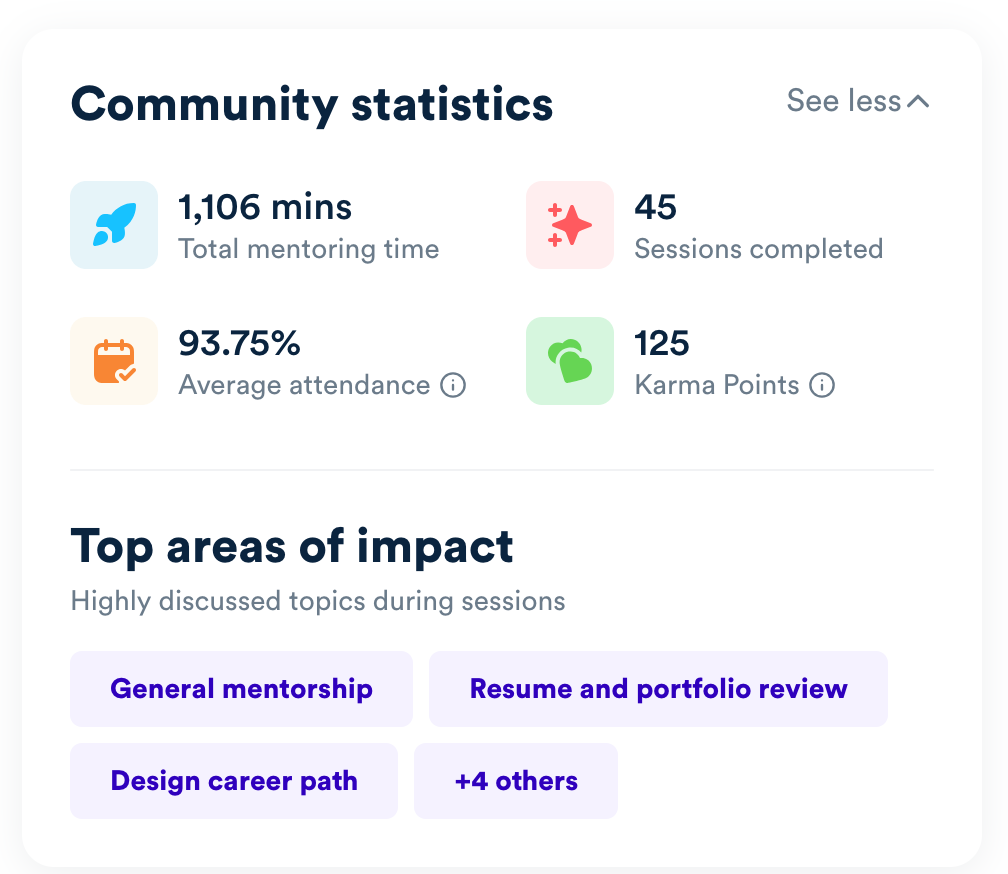Click the Top areas of impact heading
Screen dimensions: 1008x874
pos(292,547)
